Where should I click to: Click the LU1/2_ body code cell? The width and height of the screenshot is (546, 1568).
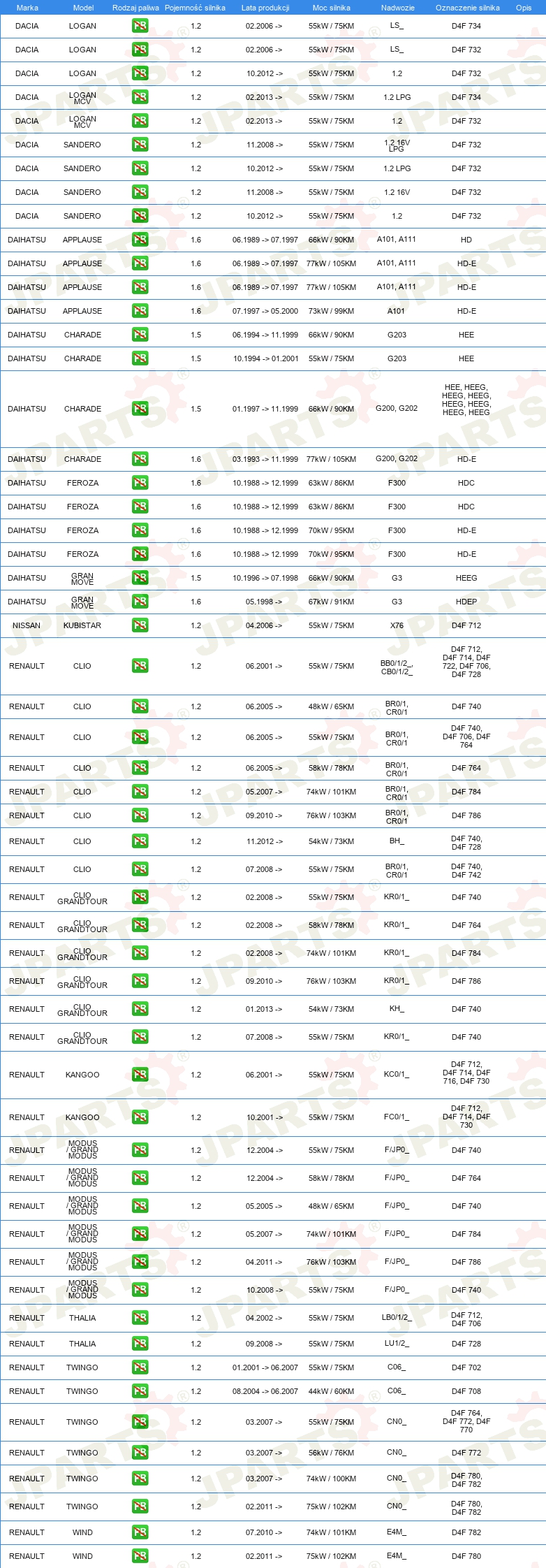(397, 1343)
